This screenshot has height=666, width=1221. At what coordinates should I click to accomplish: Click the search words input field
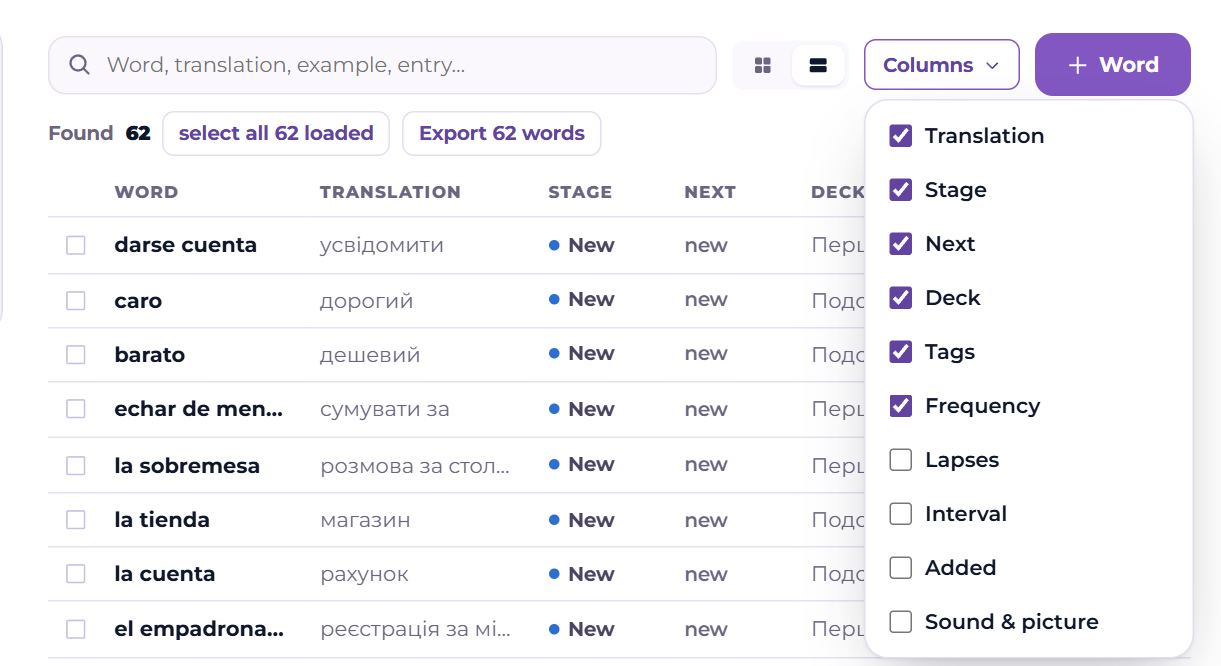pyautogui.click(x=382, y=65)
